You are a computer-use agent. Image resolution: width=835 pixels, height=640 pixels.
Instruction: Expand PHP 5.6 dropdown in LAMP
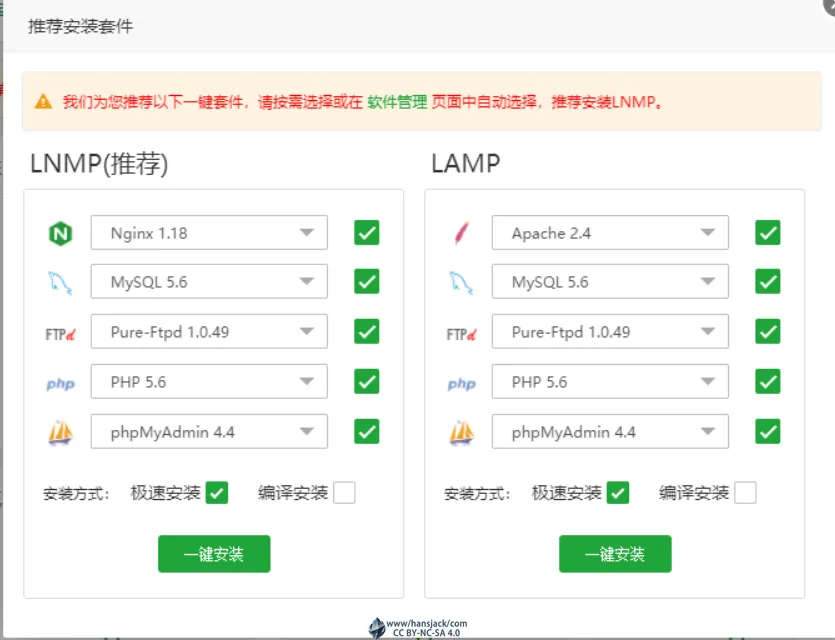(x=610, y=382)
